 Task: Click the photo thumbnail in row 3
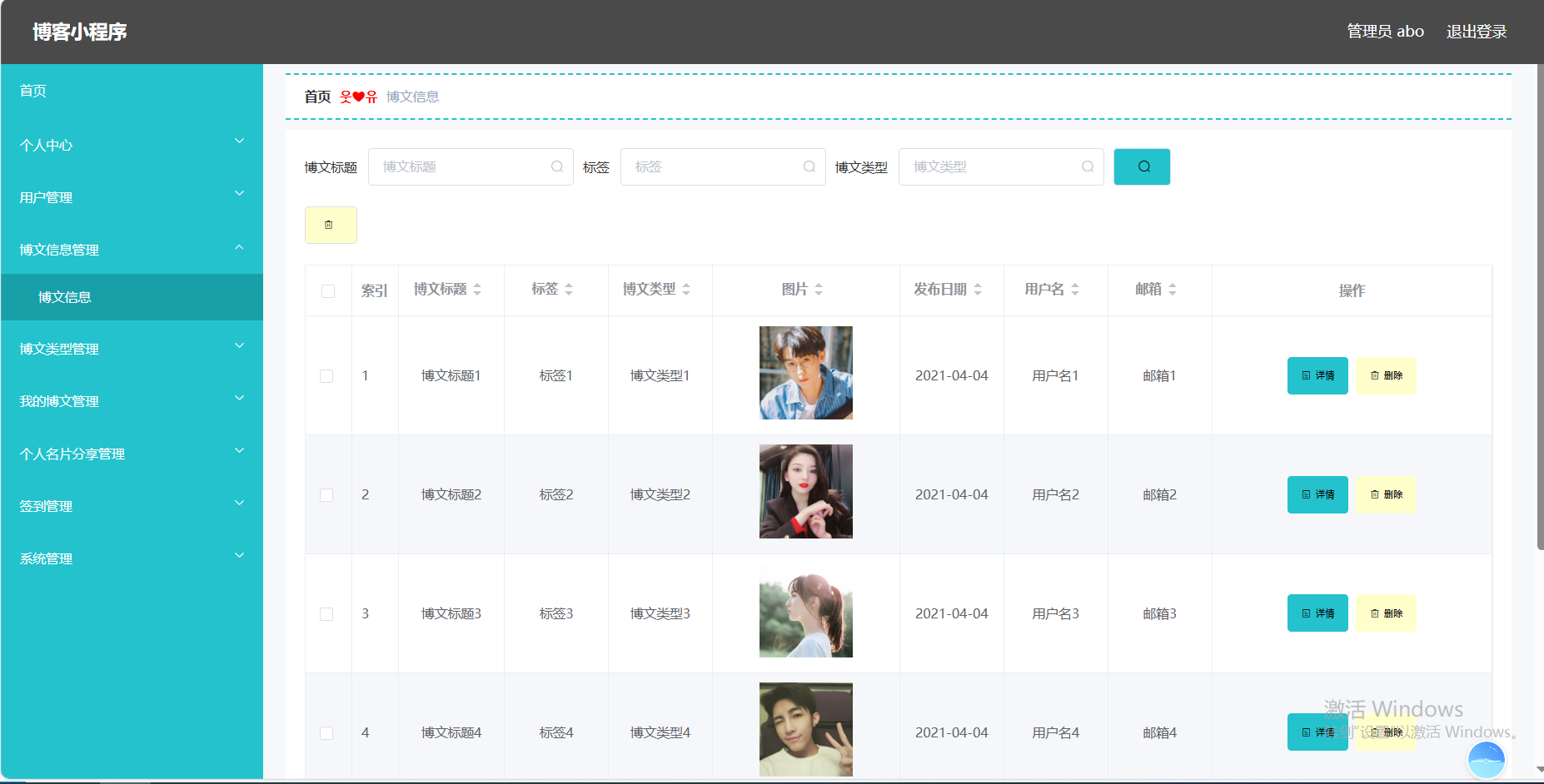click(x=806, y=611)
